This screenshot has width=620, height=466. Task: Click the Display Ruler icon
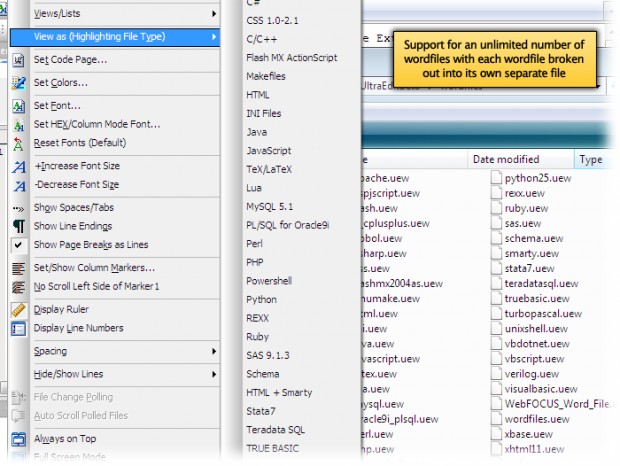pos(18,310)
